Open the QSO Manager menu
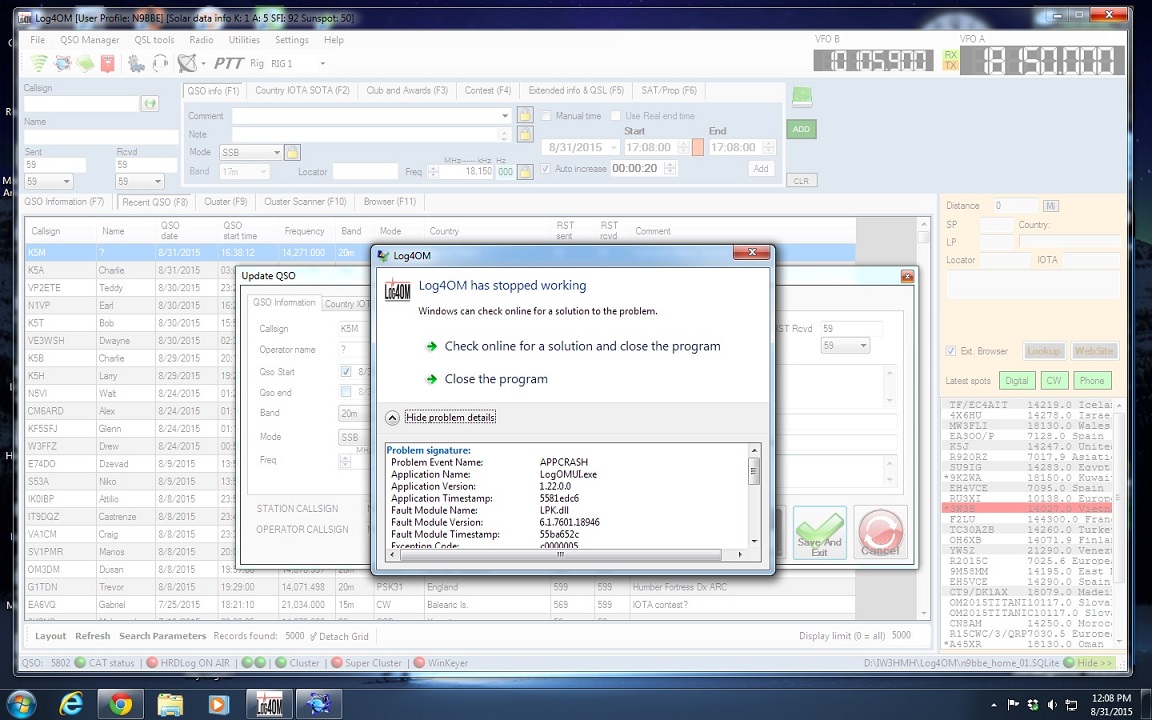This screenshot has width=1152, height=720. coord(90,40)
